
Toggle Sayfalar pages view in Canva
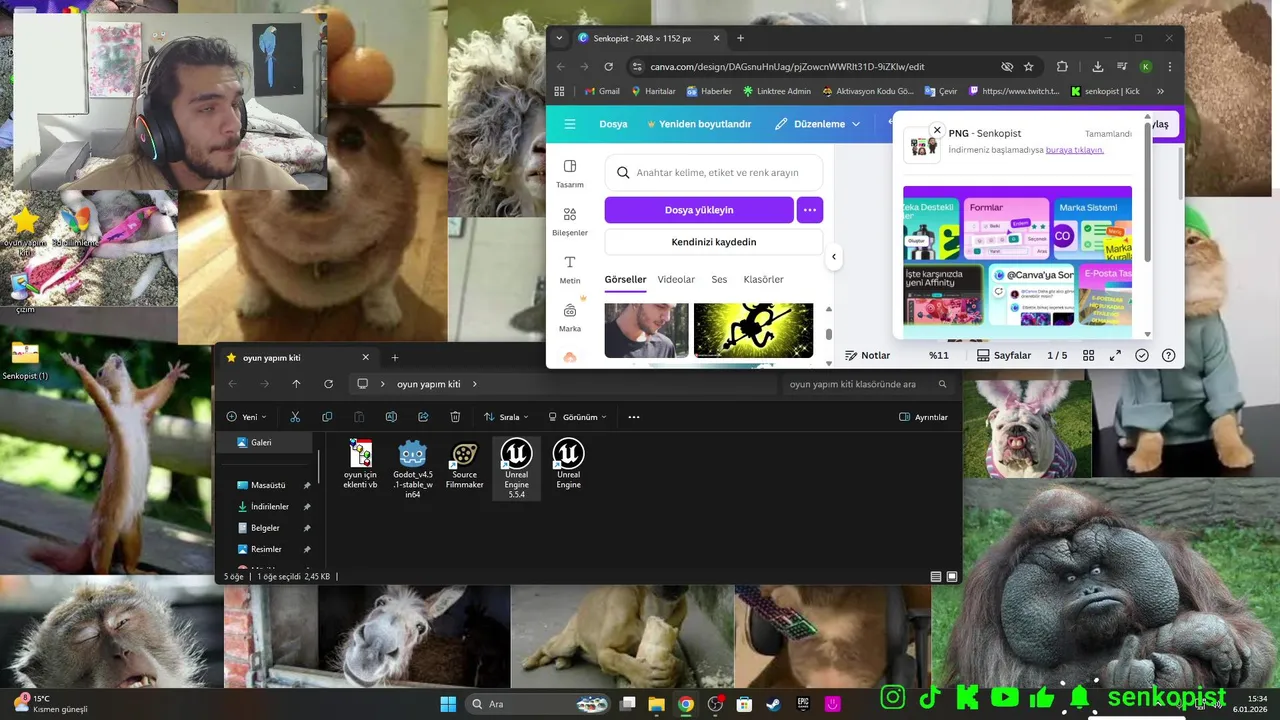click(x=1004, y=355)
